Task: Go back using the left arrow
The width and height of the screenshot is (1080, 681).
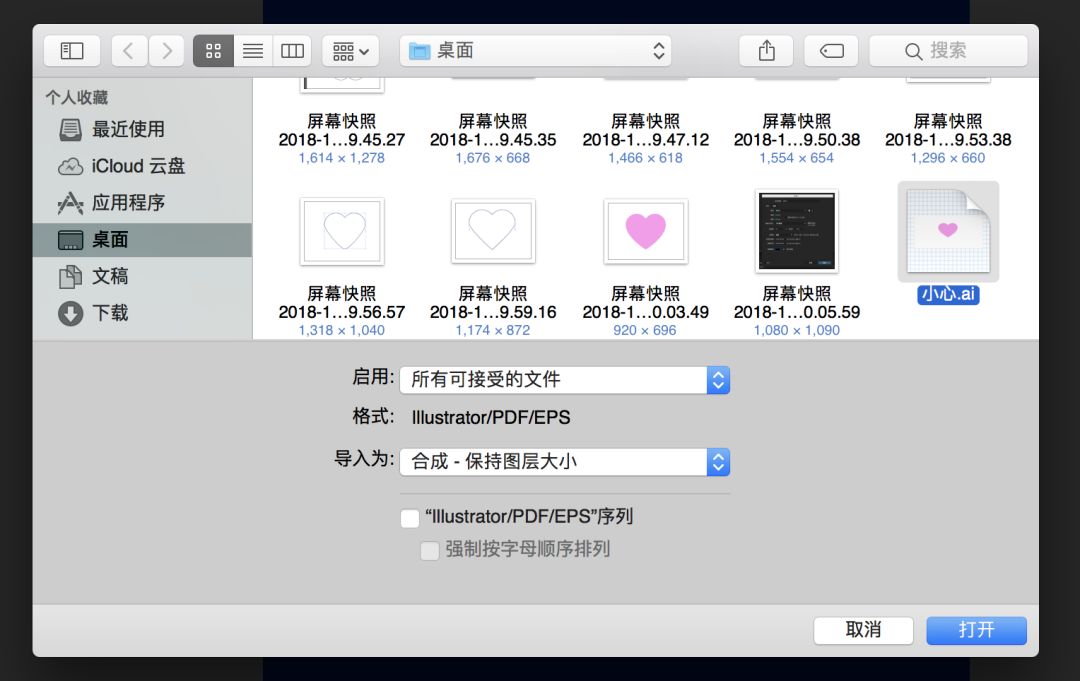Action: pos(129,51)
